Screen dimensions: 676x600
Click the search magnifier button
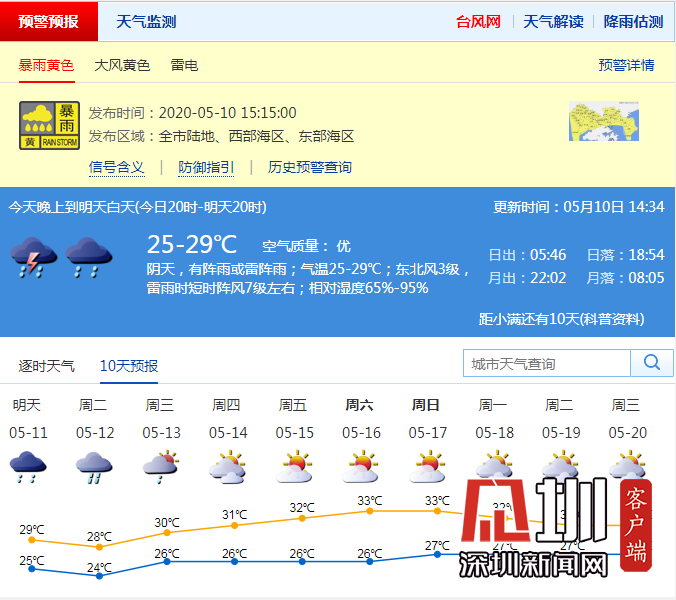coord(652,363)
